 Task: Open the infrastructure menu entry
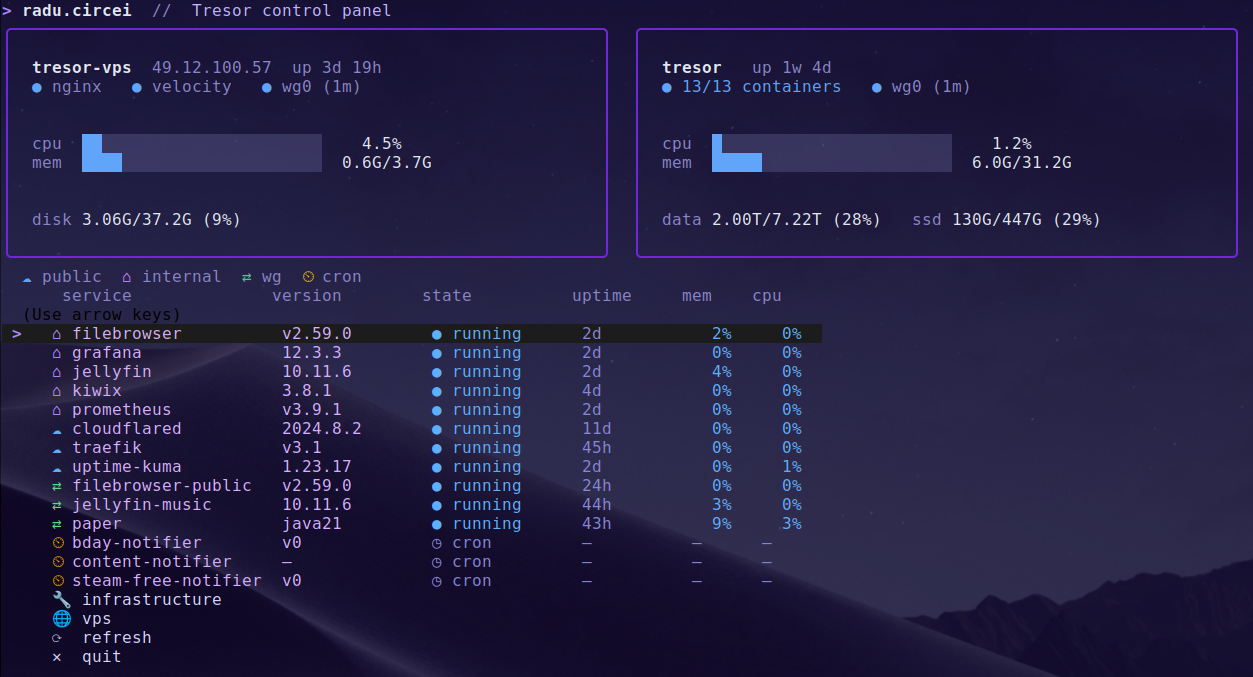click(152, 599)
